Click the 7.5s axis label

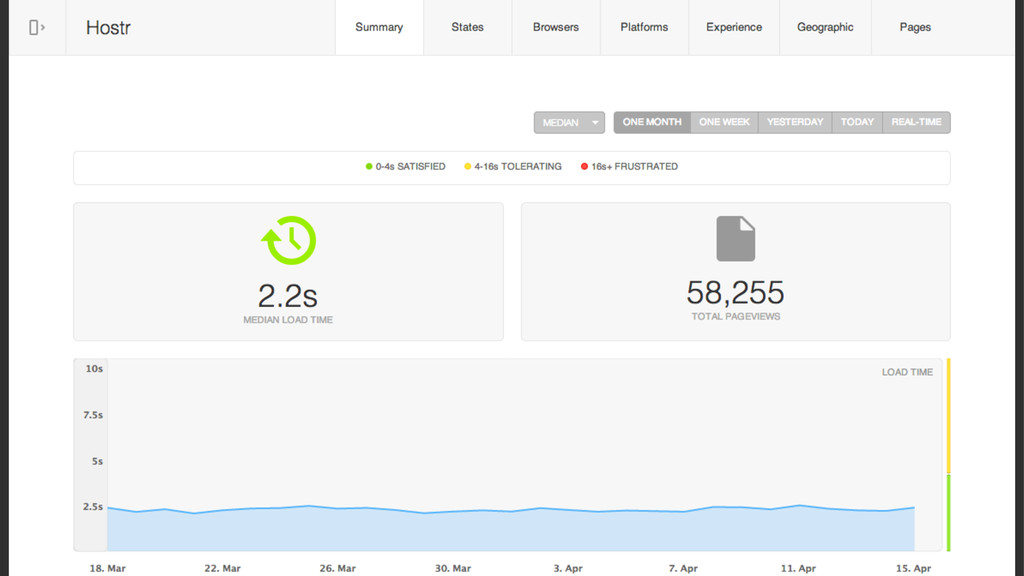93,415
